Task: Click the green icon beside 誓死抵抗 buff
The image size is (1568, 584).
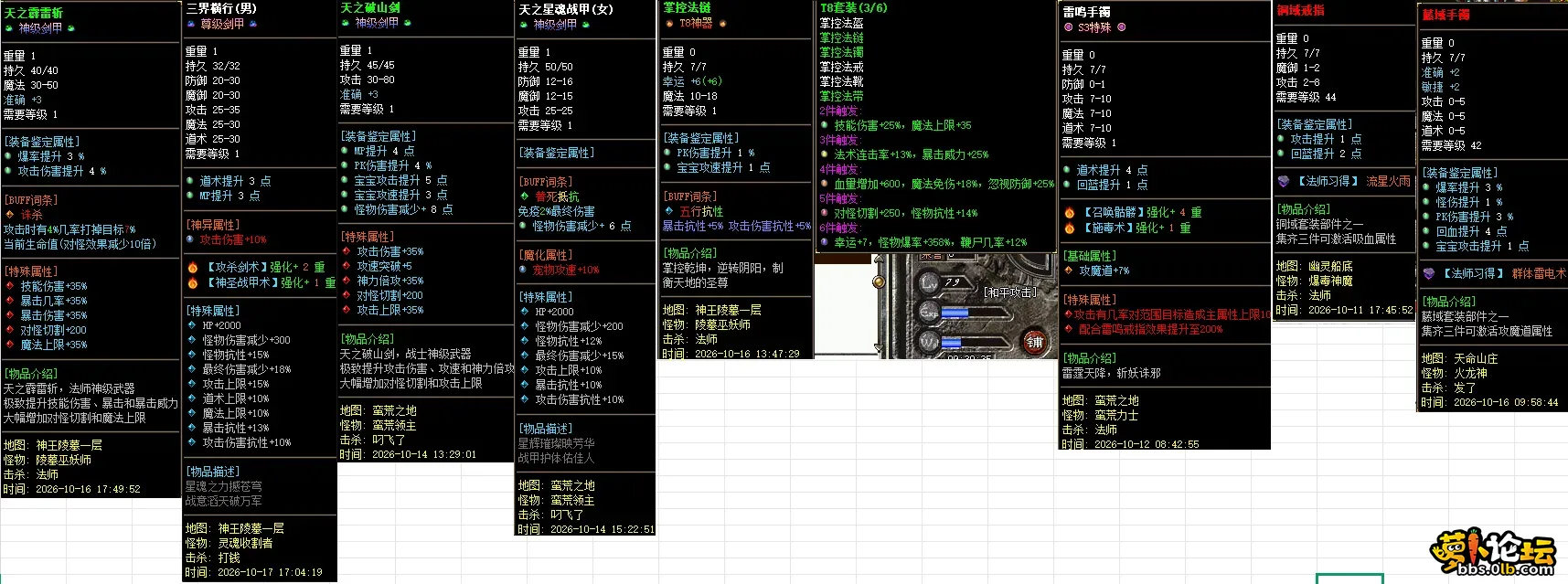Action: [525, 196]
